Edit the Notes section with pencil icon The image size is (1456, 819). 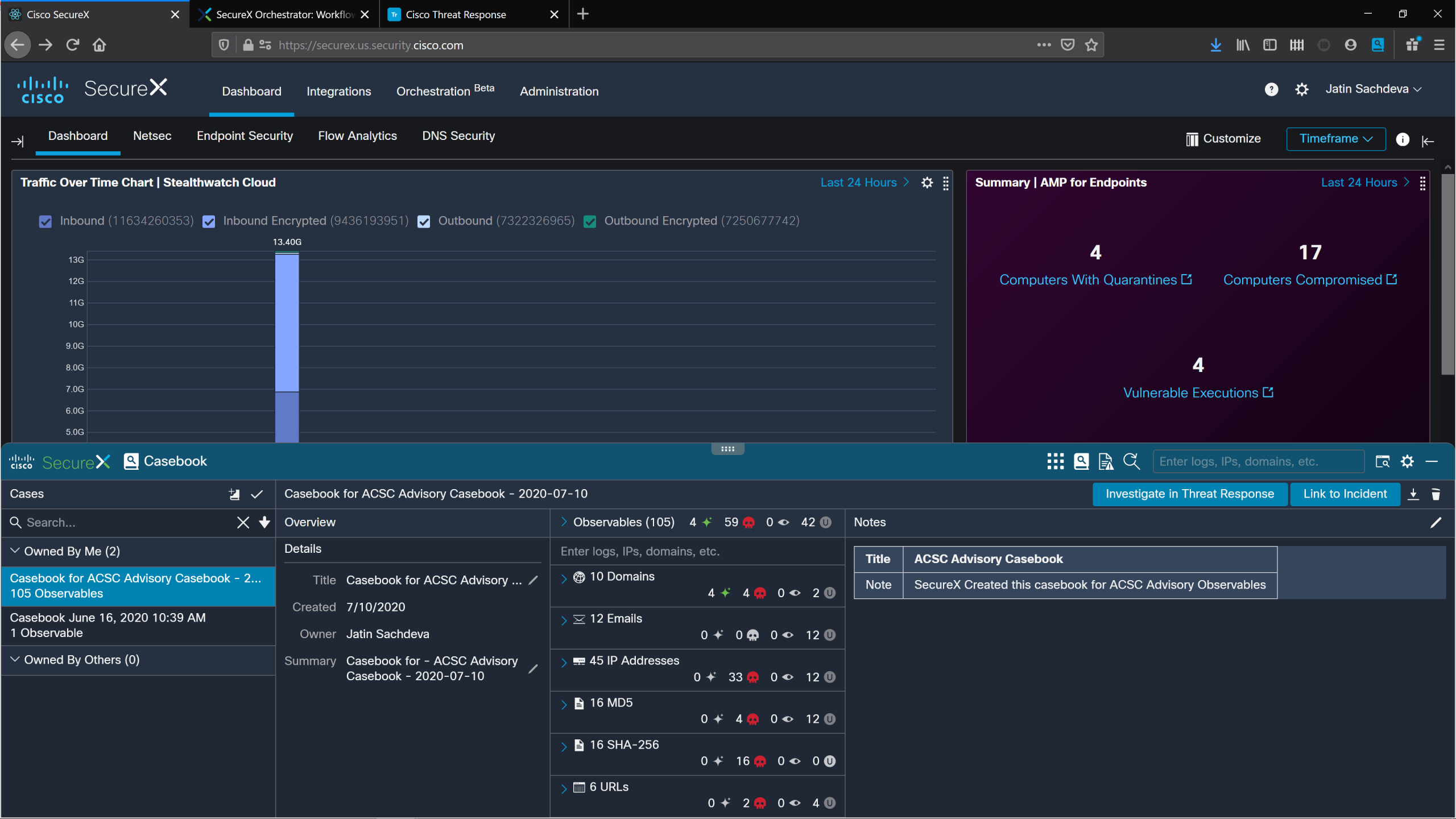1436,522
